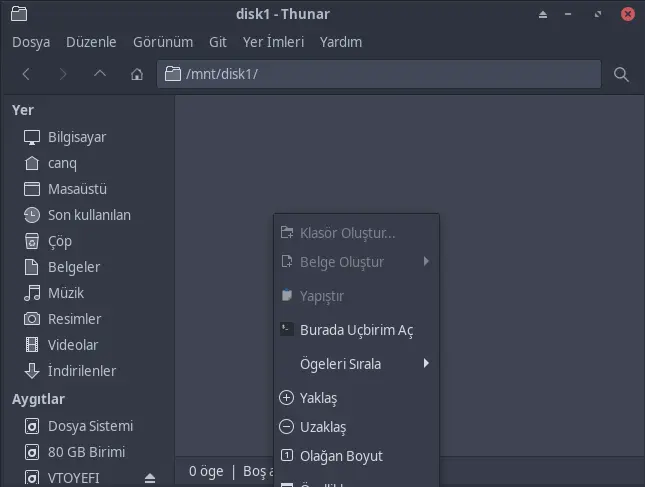Open the Yardım menu
645x487 pixels.
[341, 42]
